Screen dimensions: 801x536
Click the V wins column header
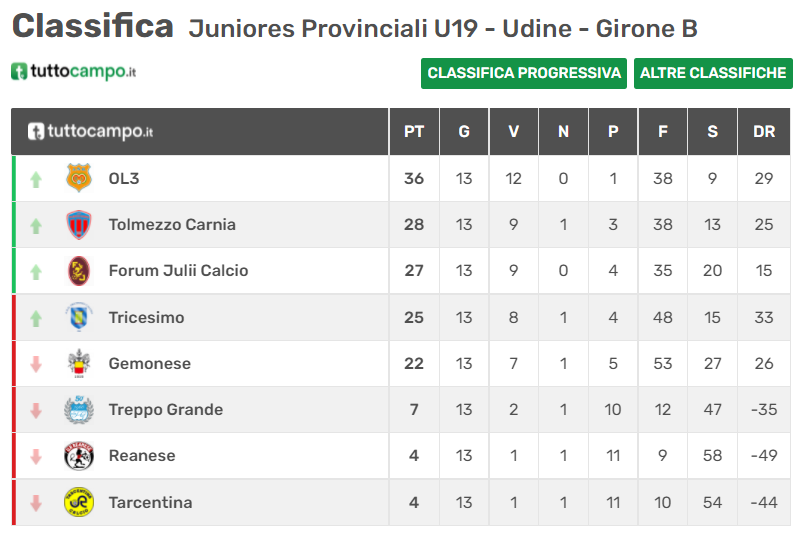(514, 131)
